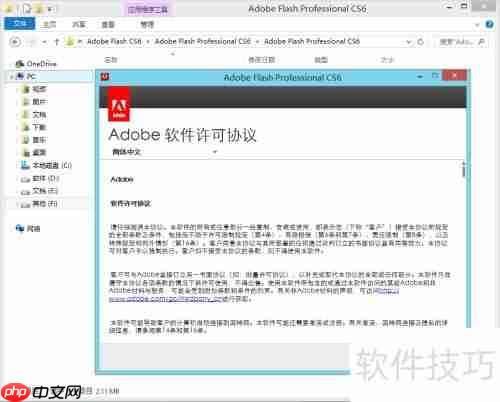
Task: Switch to the 查看 ribbon tab
Action: click(108, 24)
